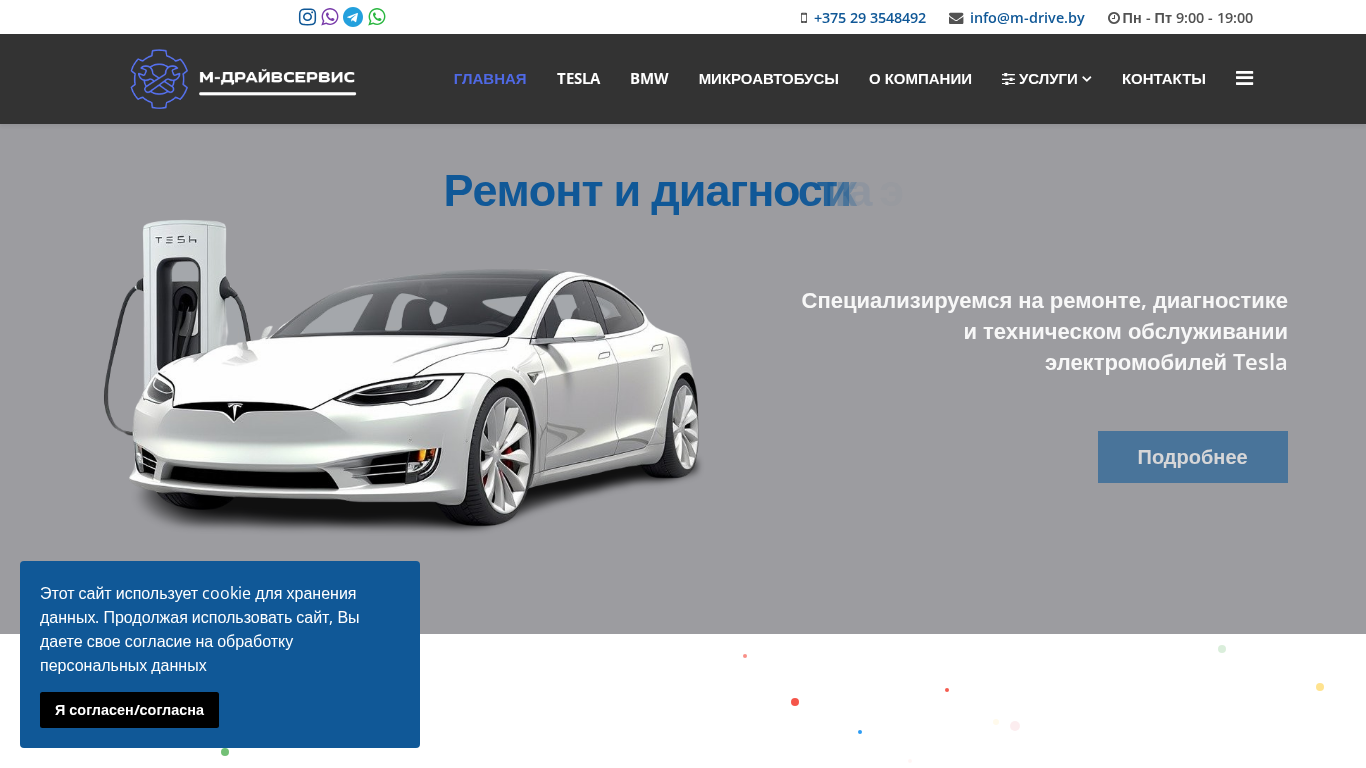Click the Специализируемся на ремонте description text
The image size is (1366, 768).
click(1044, 331)
